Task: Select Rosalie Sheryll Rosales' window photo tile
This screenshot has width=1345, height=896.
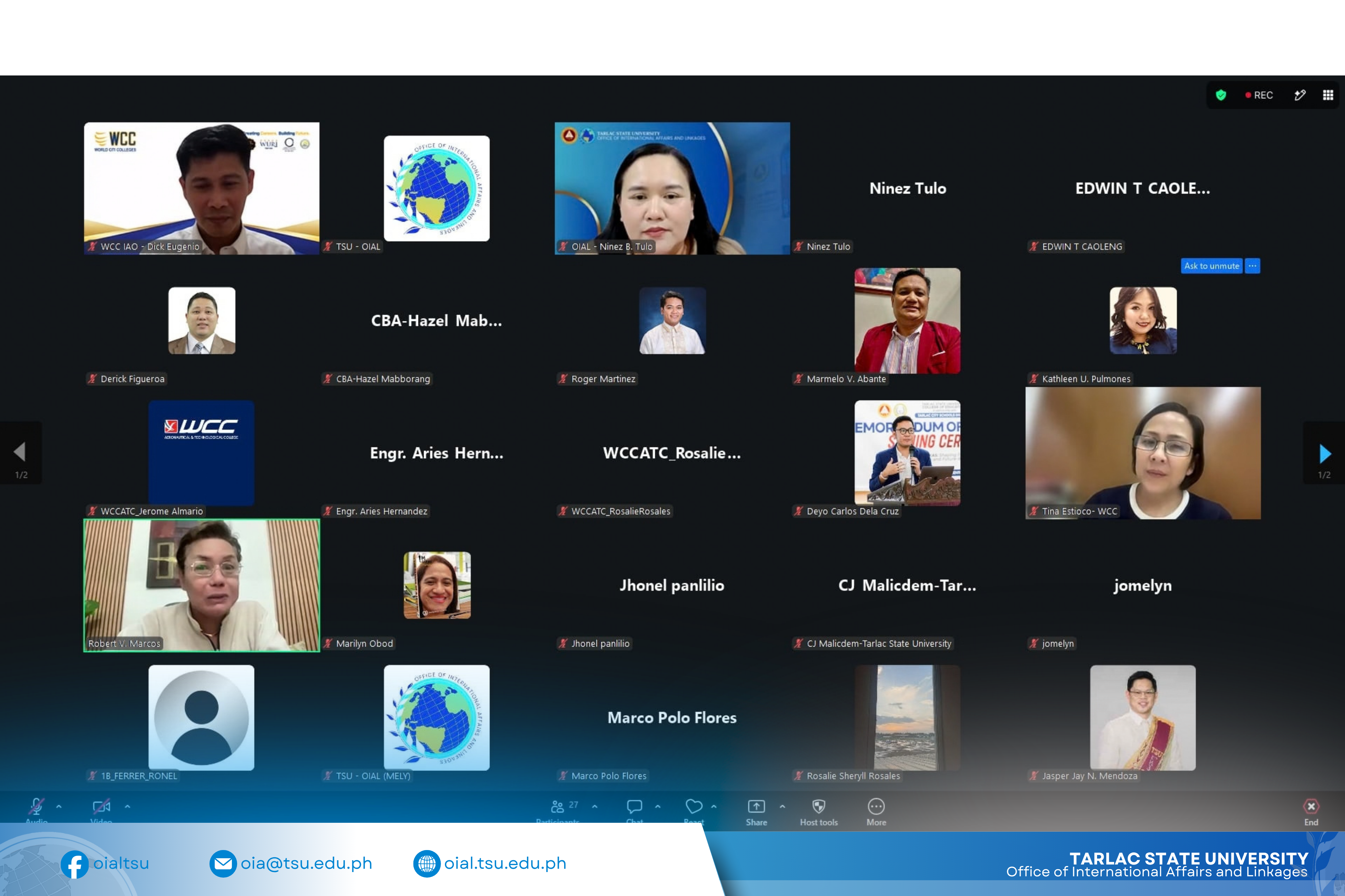Action: pos(907,717)
